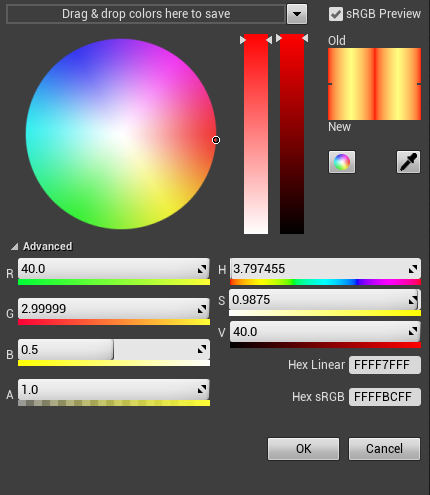Click the OK button

tap(303, 449)
